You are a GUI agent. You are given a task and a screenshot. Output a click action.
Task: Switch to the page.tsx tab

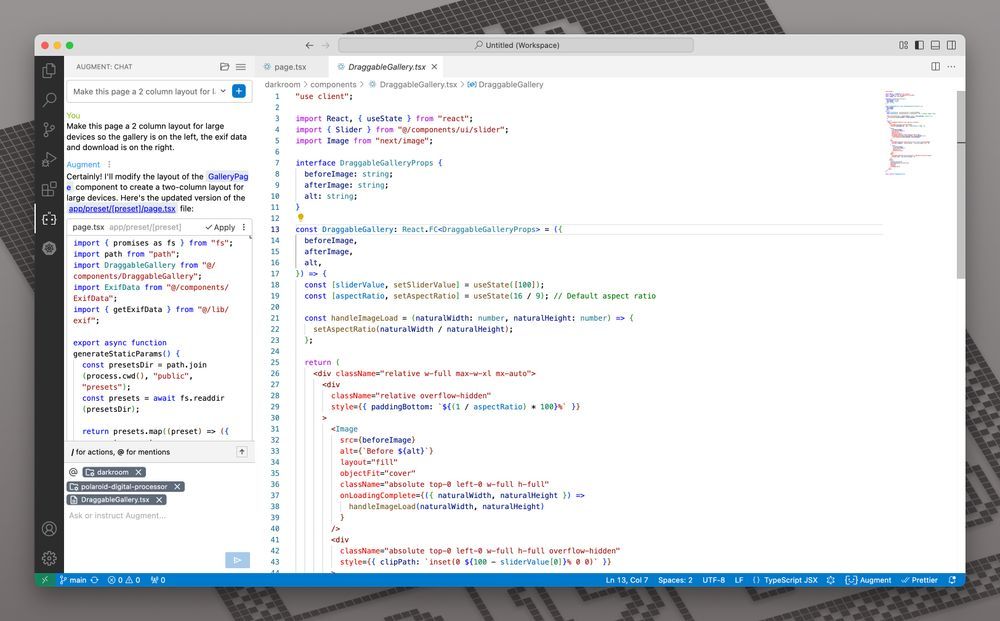tap(290, 67)
